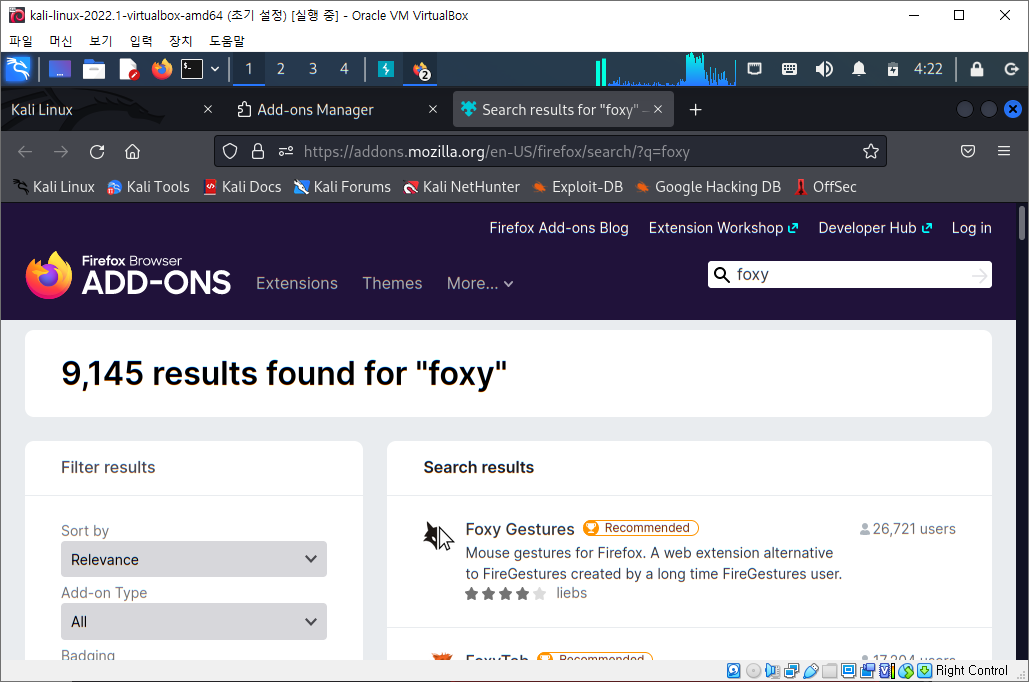Click the tracking protection shield icon
The image size is (1029, 682).
click(x=230, y=152)
